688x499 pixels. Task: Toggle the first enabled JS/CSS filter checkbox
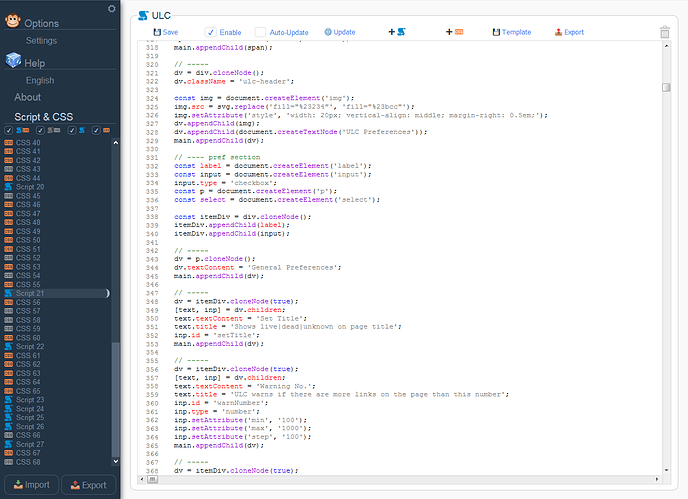pyautogui.click(x=9, y=130)
